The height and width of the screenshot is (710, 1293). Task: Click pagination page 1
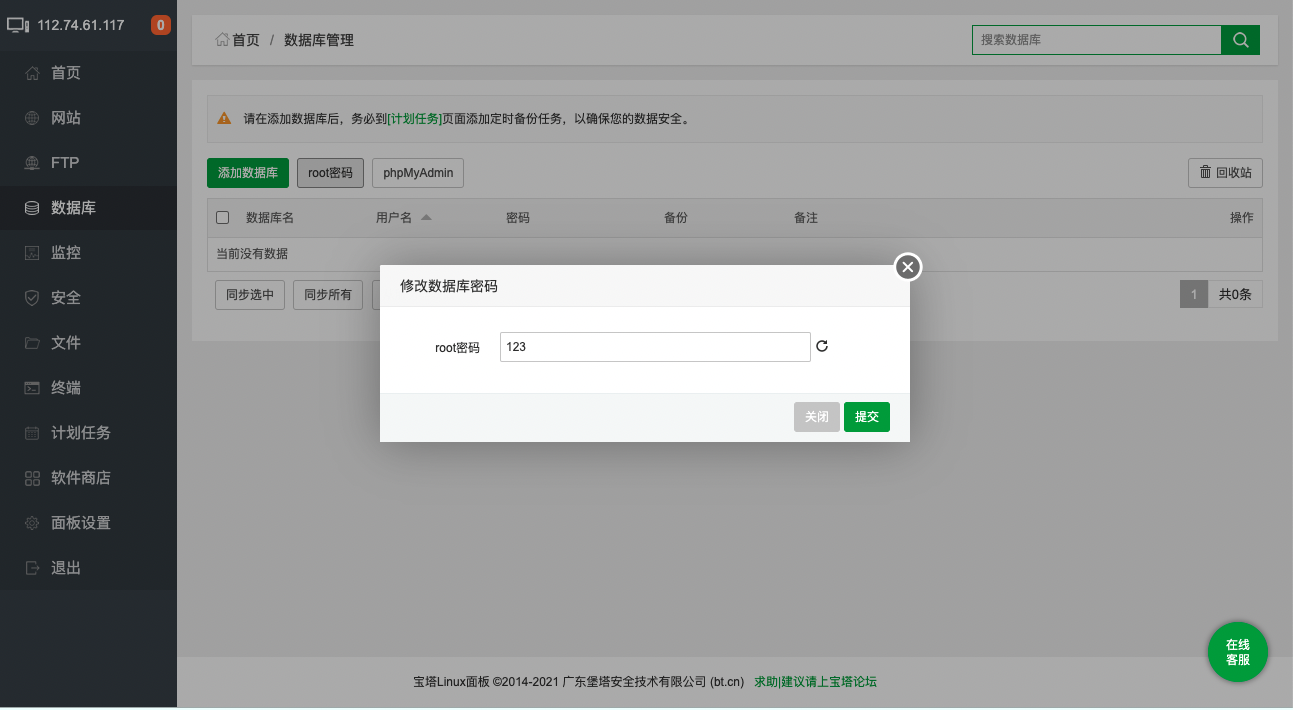click(1193, 295)
